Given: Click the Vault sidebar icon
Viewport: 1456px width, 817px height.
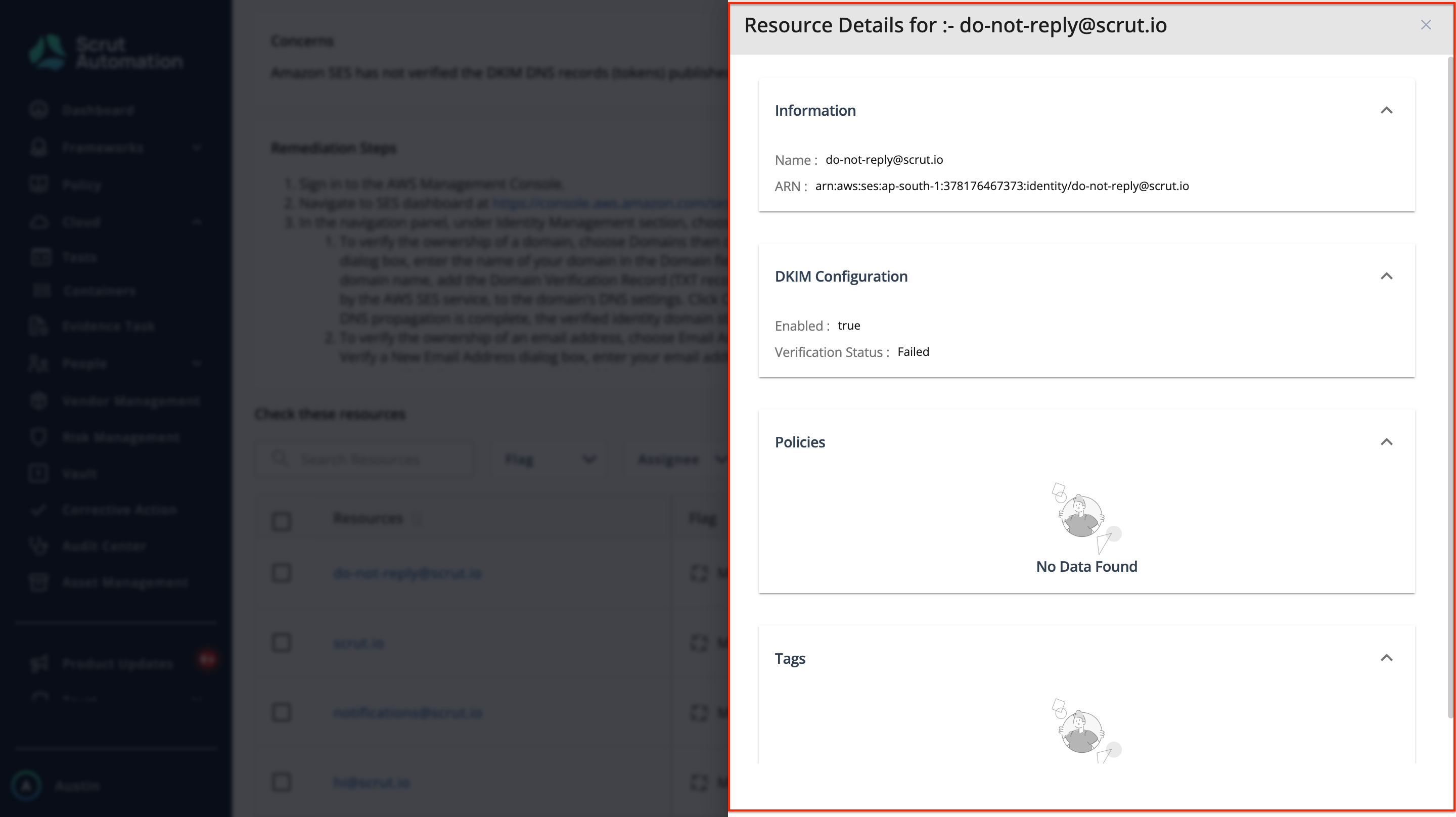Looking at the screenshot, I should pos(39,473).
